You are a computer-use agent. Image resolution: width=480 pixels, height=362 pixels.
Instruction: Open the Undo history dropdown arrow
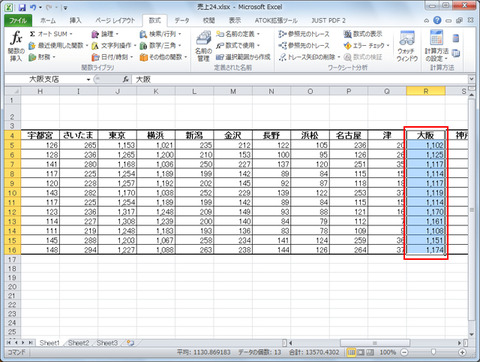coord(40,7)
